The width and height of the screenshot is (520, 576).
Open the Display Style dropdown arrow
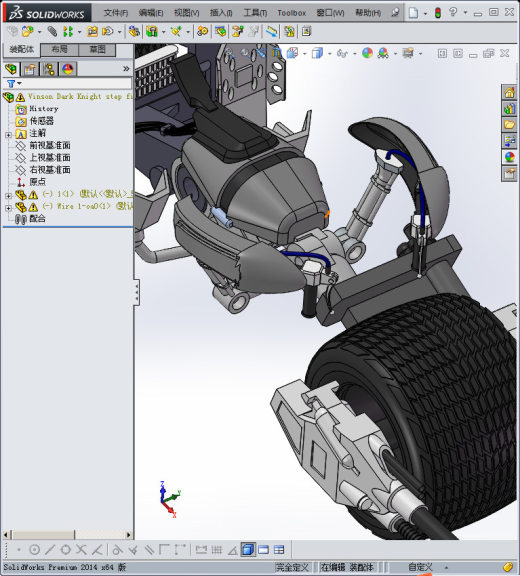coord(329,54)
